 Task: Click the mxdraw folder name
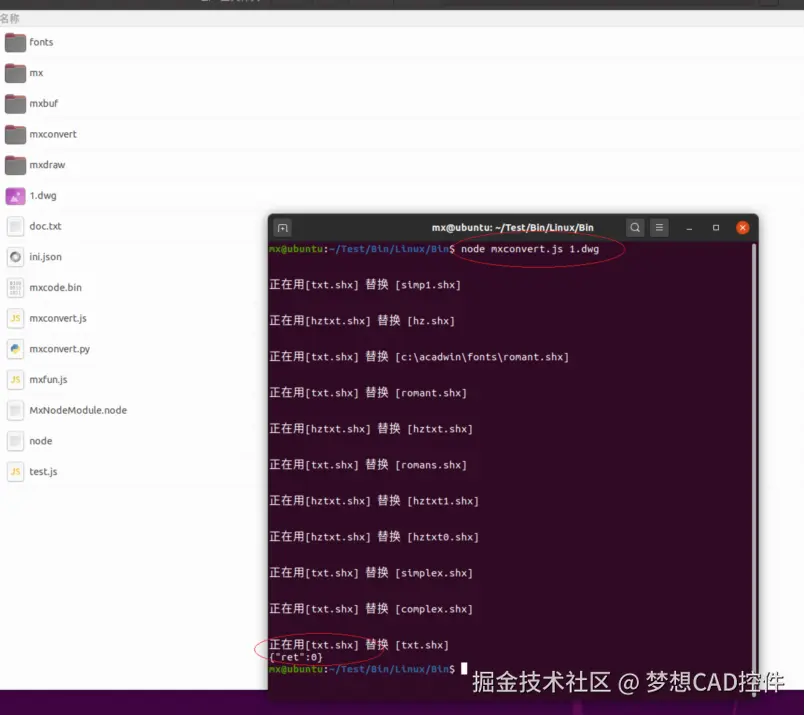(47, 165)
